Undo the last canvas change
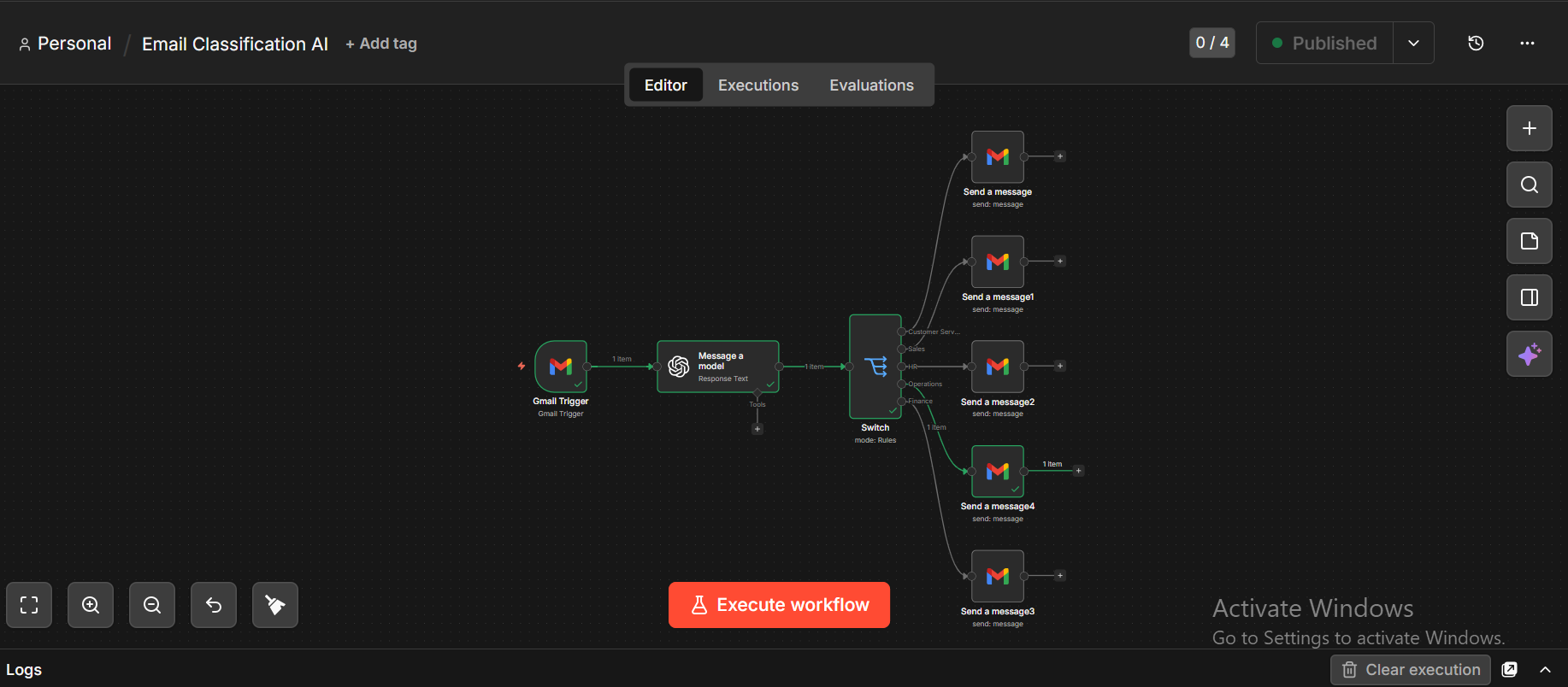 click(x=214, y=605)
